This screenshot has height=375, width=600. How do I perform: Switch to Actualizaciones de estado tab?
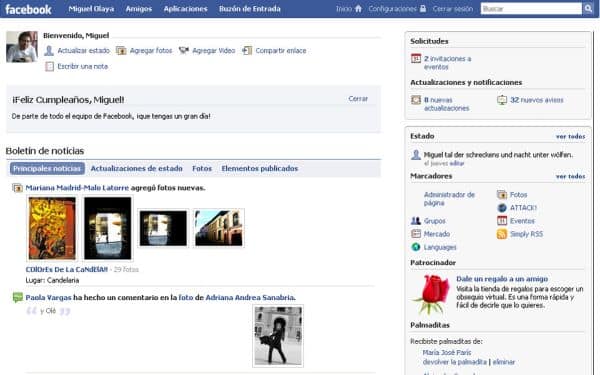137,168
